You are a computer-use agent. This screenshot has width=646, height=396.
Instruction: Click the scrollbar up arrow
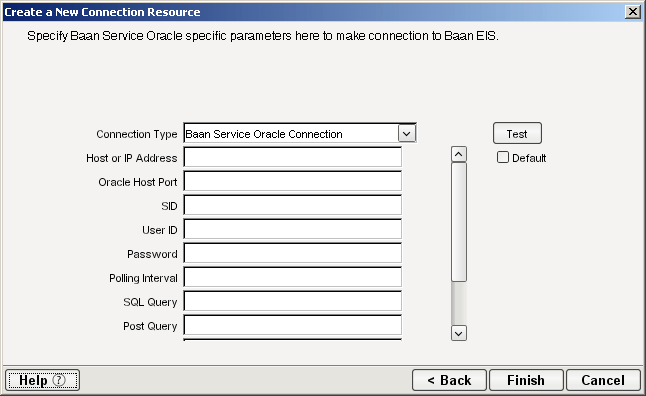(459, 154)
